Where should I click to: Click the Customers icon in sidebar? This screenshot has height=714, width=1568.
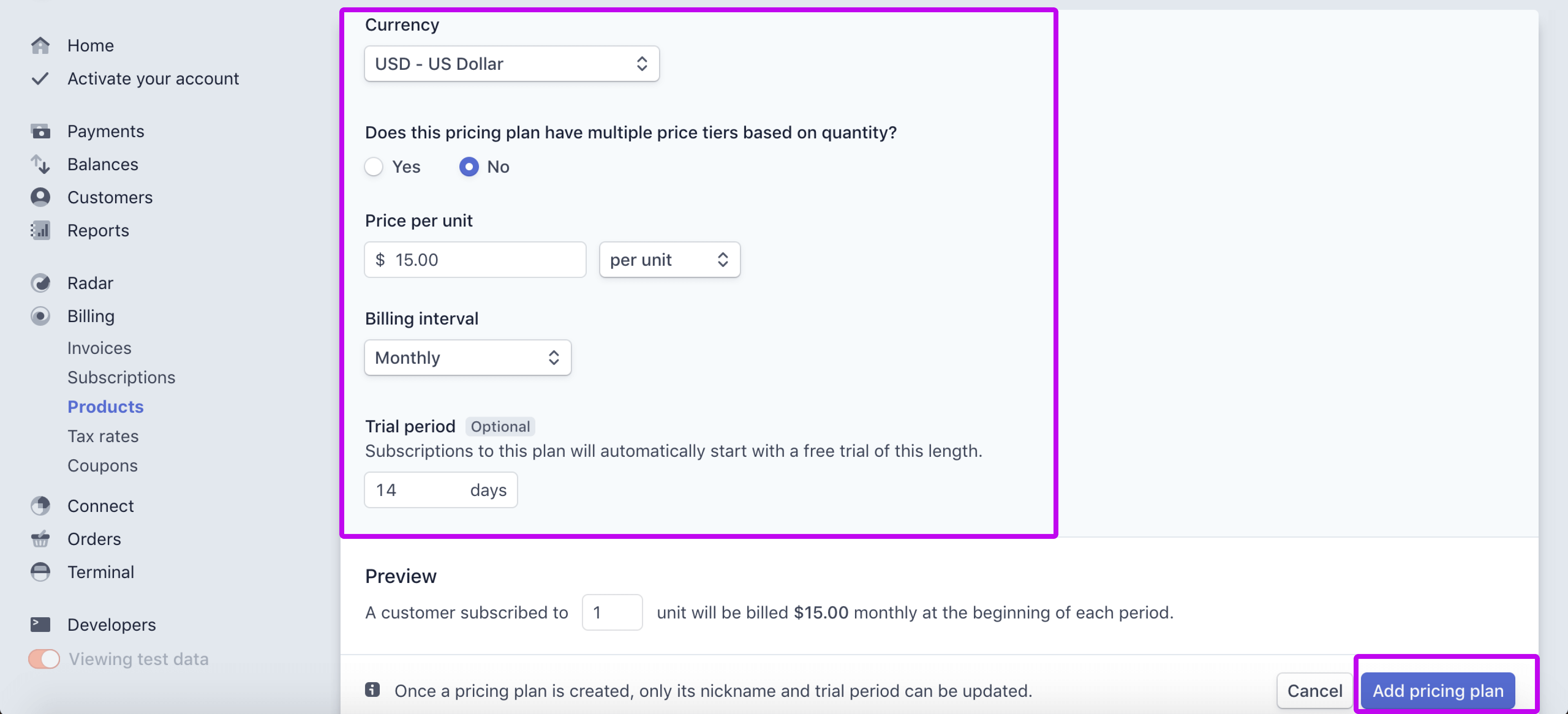pyautogui.click(x=40, y=197)
